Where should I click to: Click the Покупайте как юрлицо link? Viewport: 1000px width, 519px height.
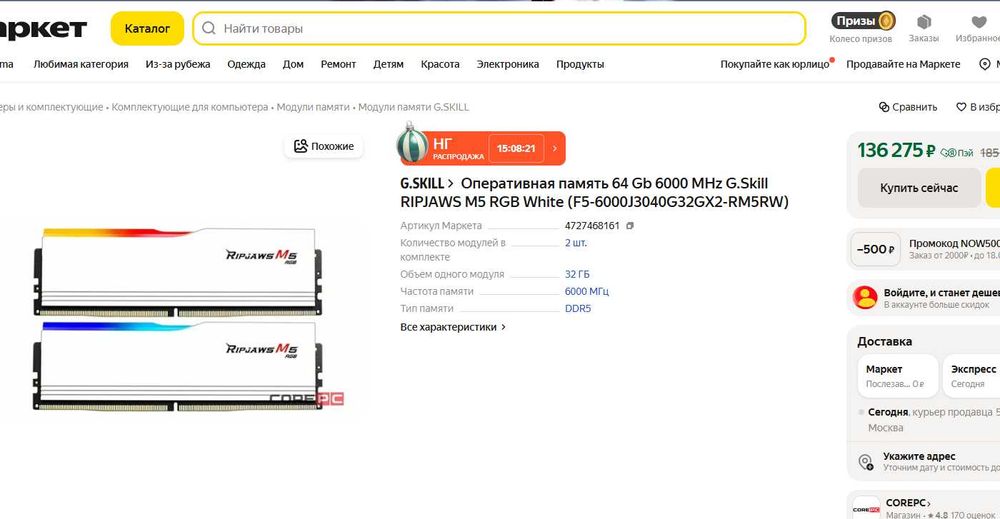point(775,64)
